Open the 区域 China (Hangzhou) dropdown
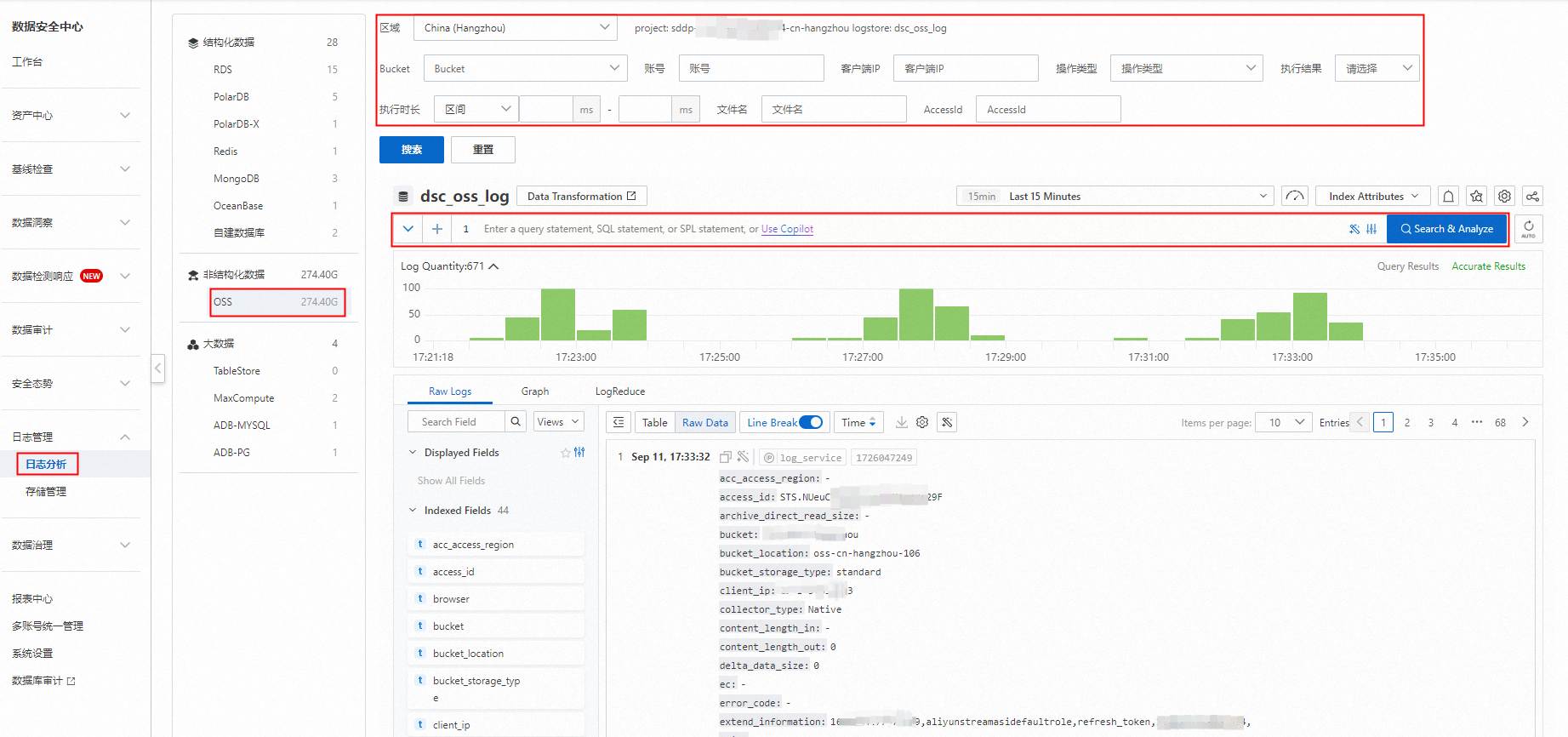The width and height of the screenshot is (1568, 737). (516, 28)
